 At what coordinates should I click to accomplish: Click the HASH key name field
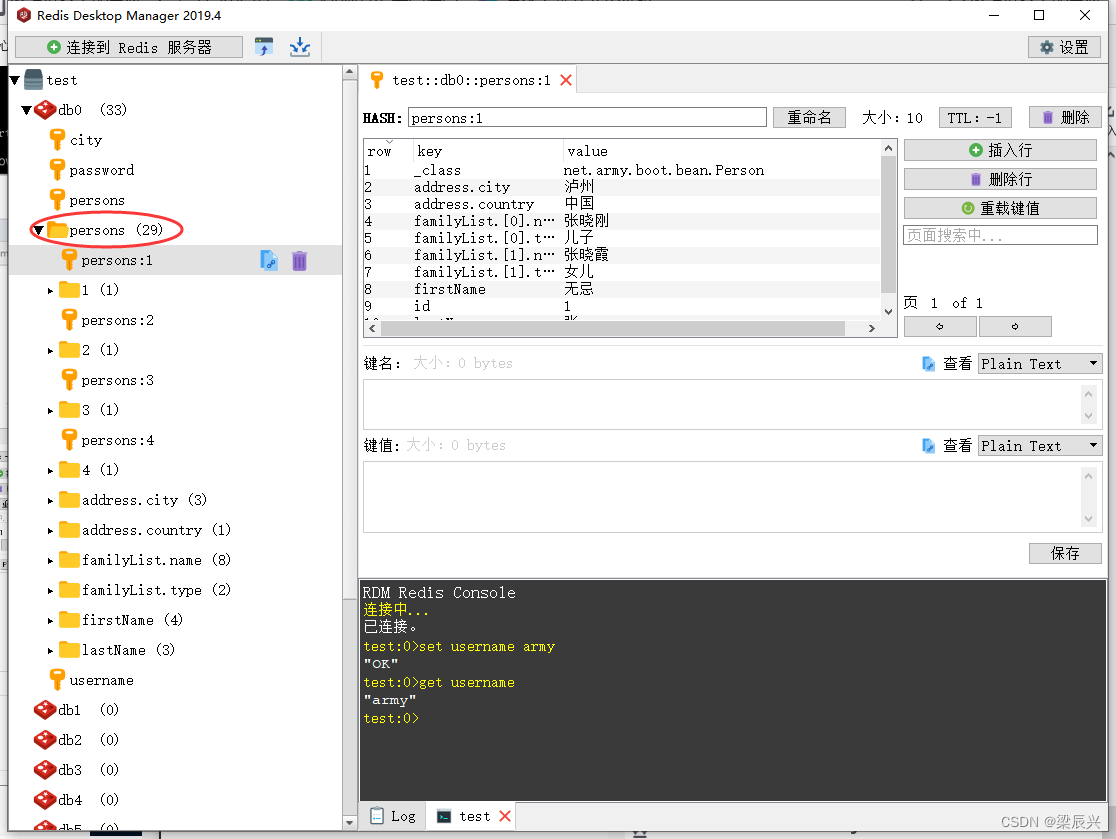coord(587,117)
